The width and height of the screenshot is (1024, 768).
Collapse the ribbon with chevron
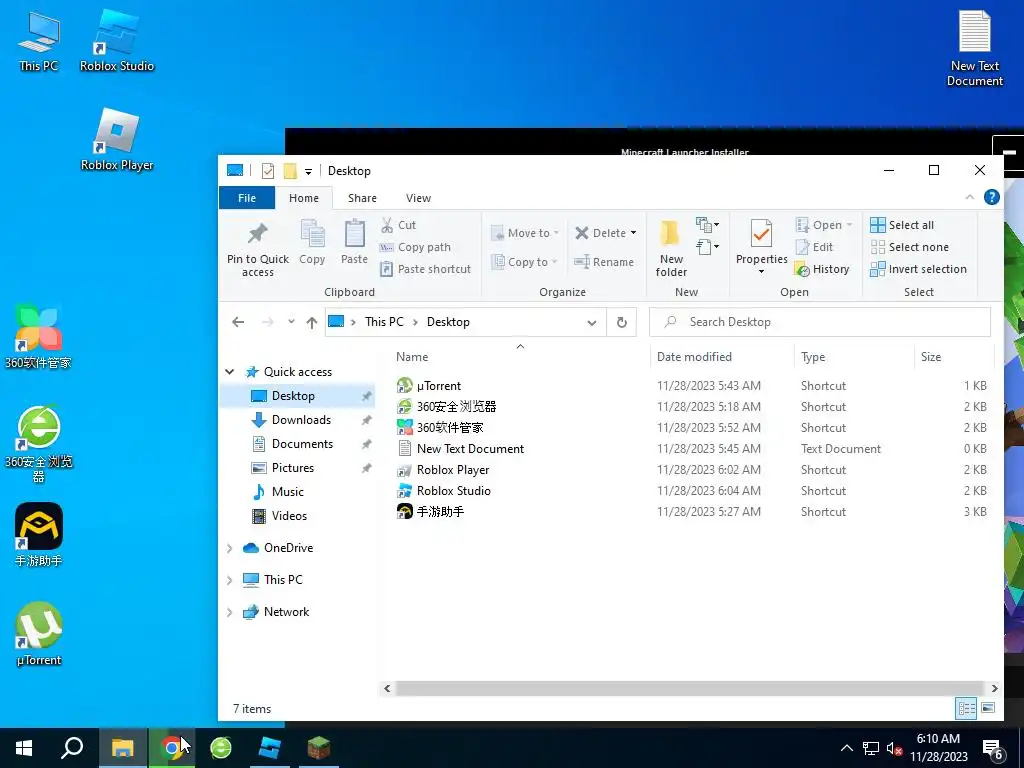point(969,197)
